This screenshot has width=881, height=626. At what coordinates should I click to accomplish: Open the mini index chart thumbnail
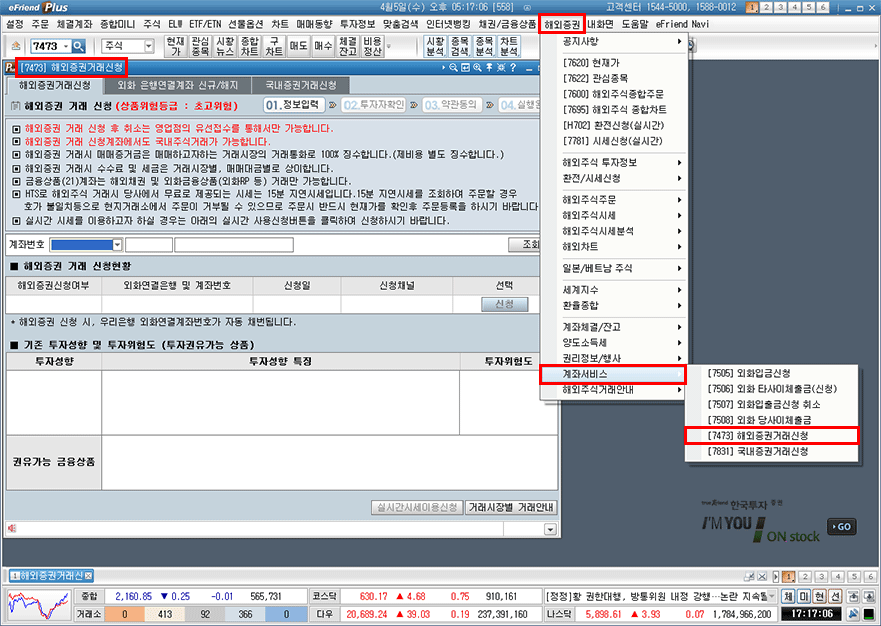(x=39, y=605)
